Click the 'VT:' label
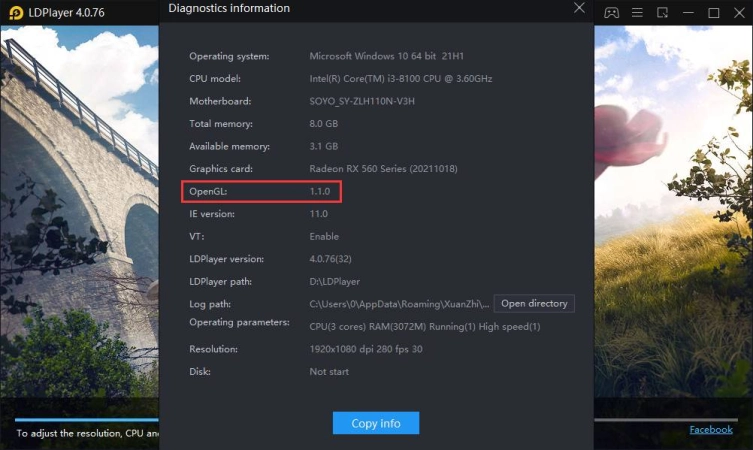Image resolution: width=753 pixels, height=450 pixels. [x=196, y=236]
